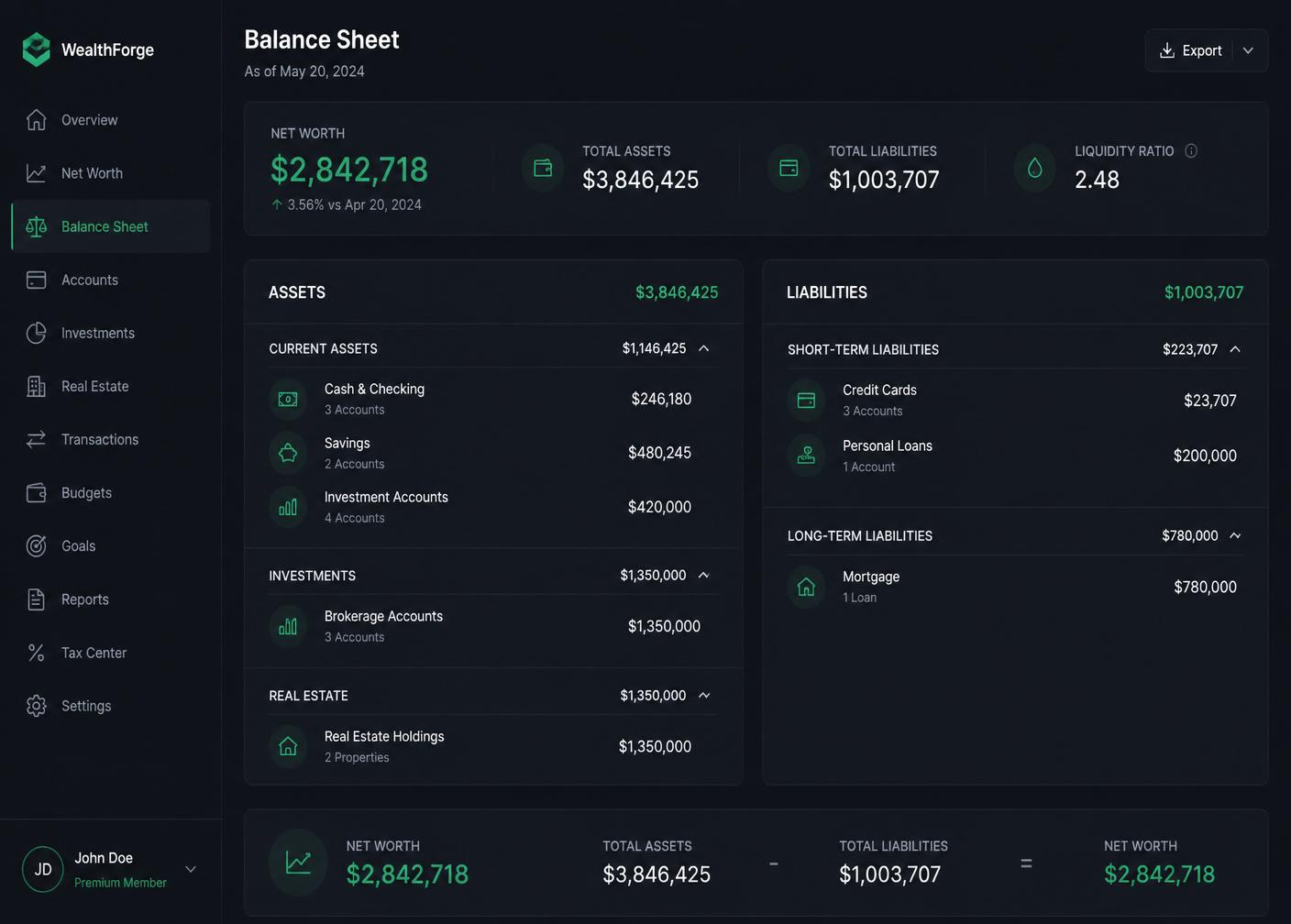1291x924 pixels.
Task: Click the Investment Accounts label
Action: click(x=386, y=497)
